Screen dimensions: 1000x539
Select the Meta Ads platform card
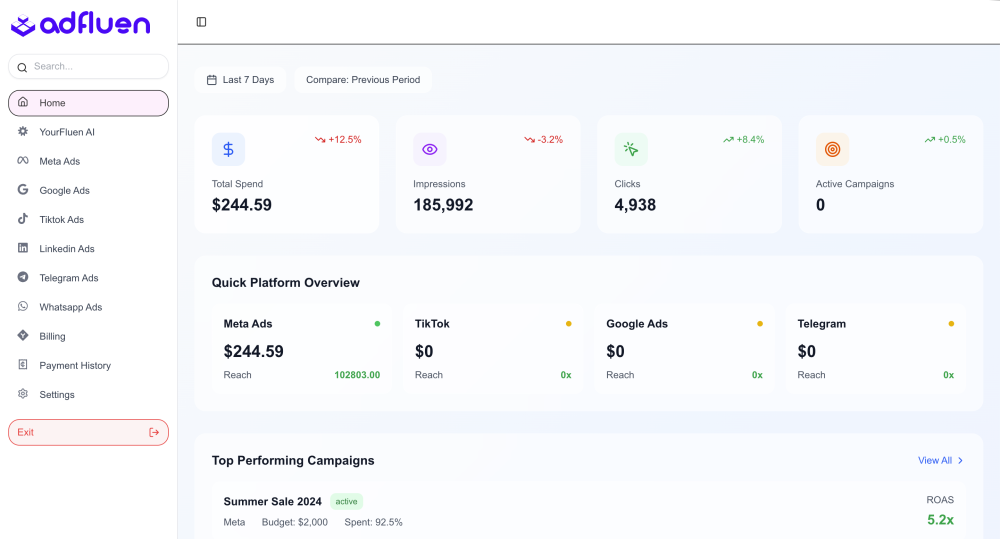pyautogui.click(x=301, y=349)
